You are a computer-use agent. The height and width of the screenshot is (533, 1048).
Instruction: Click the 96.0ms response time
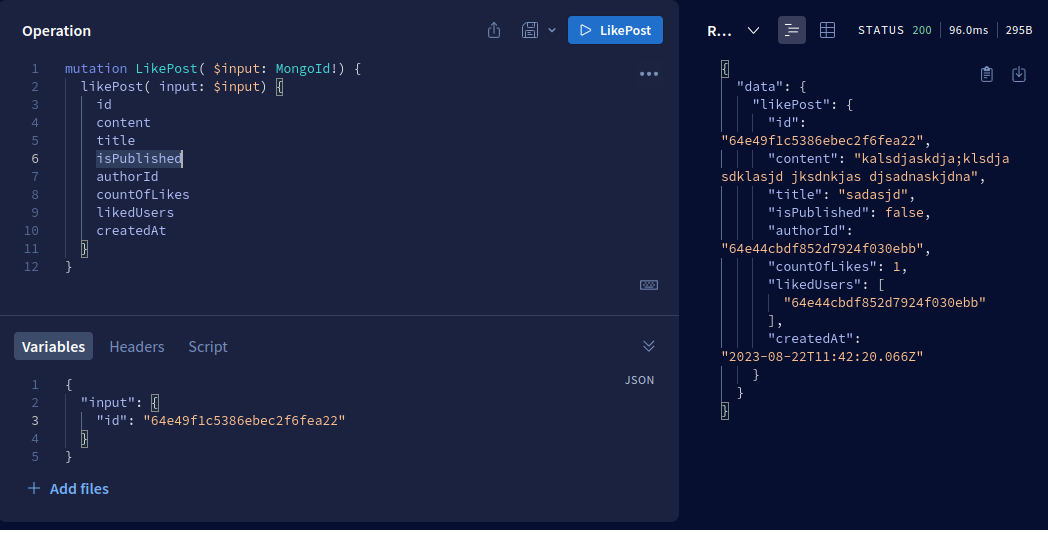[968, 30]
